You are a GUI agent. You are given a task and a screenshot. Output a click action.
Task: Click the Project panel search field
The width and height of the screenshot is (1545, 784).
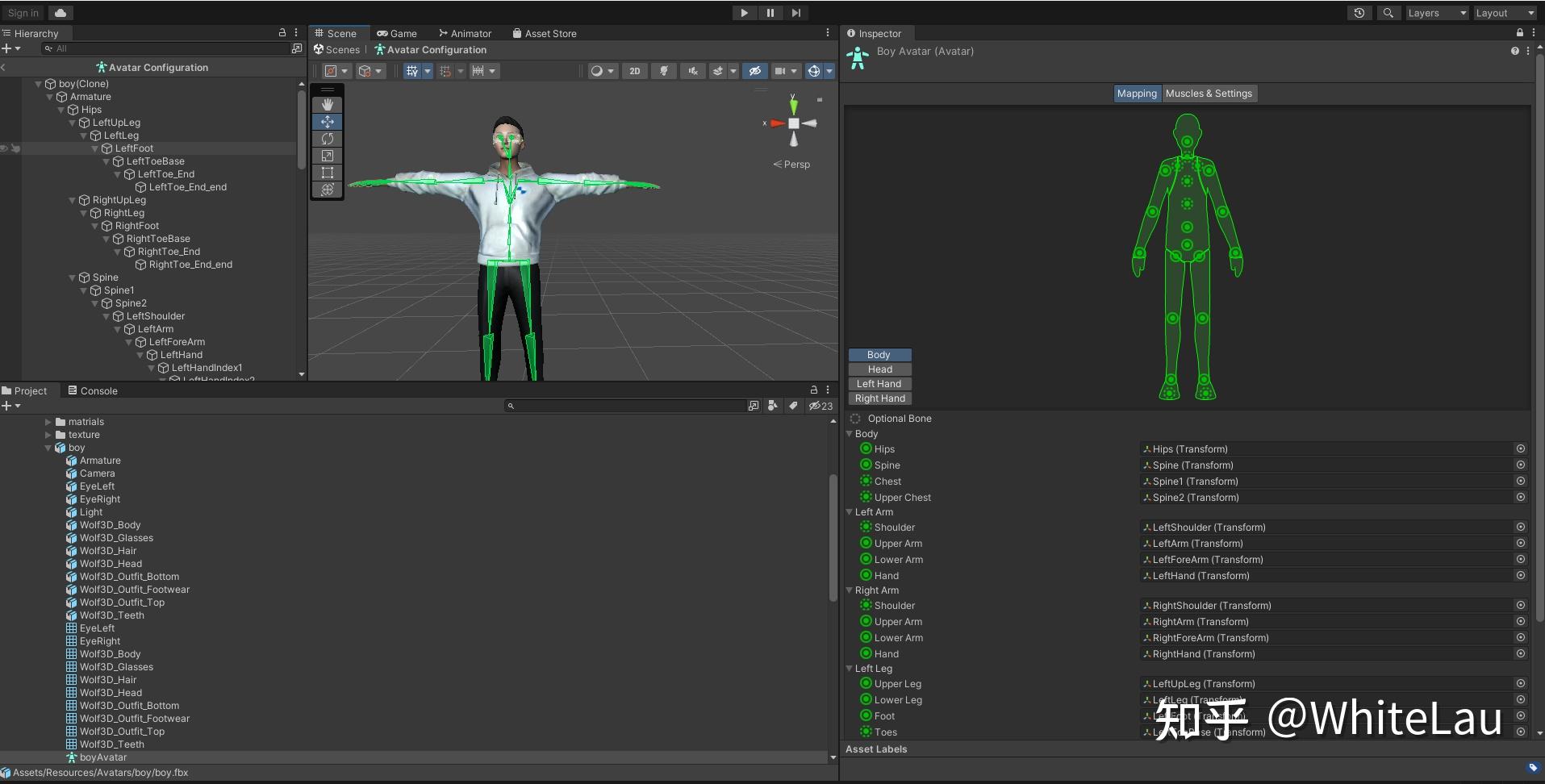point(629,406)
